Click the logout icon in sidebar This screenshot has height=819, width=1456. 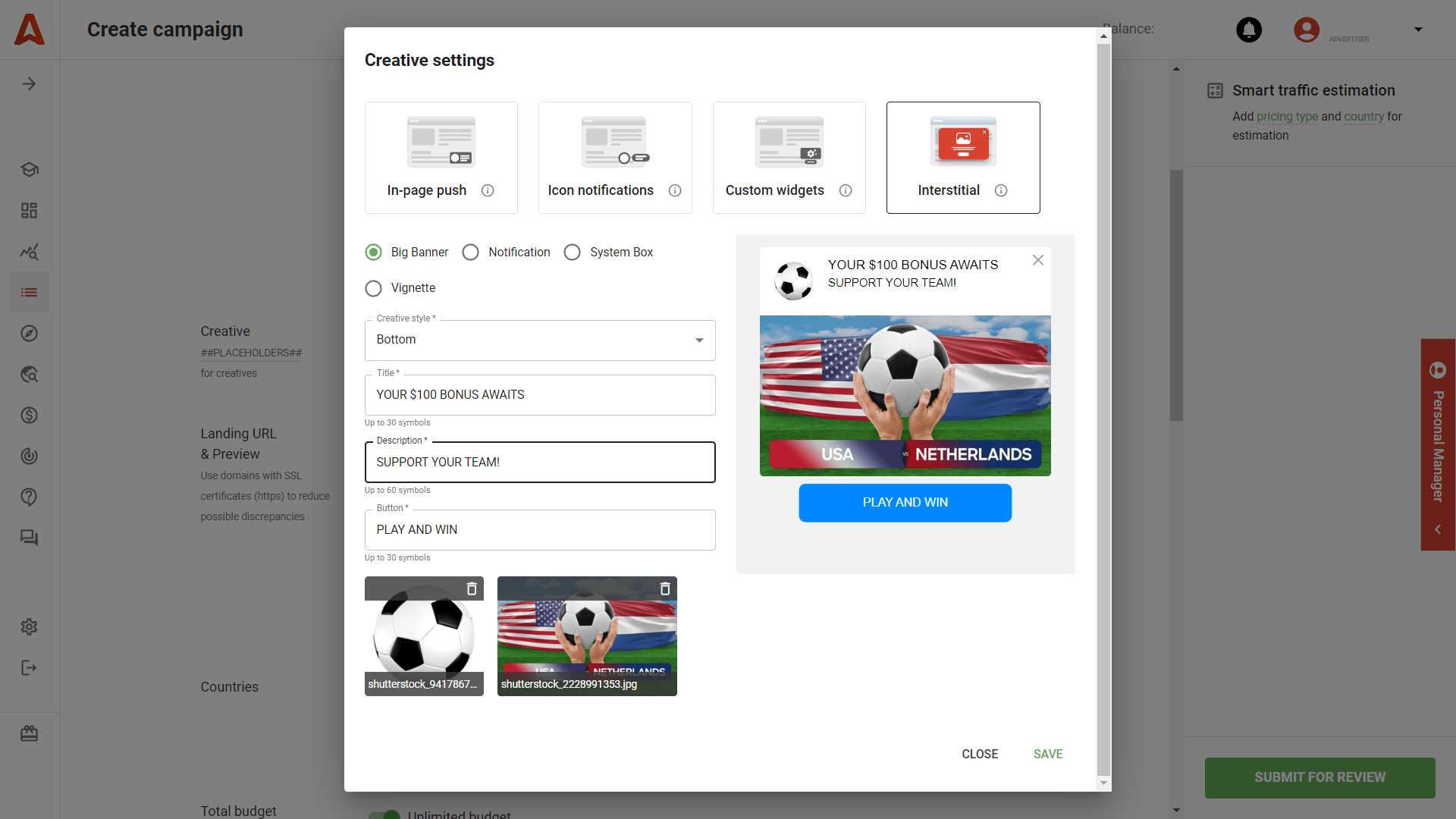click(29, 668)
